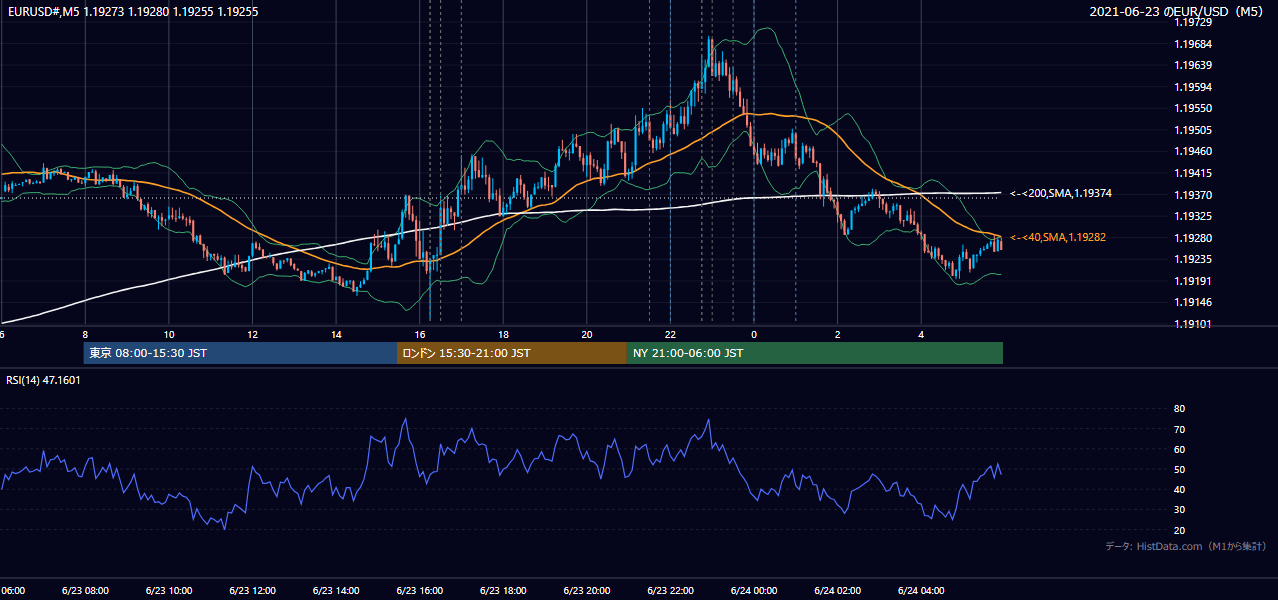Image resolution: width=1278 pixels, height=600 pixels.
Task: Click RSI scale value 70
Action: 1179,429
